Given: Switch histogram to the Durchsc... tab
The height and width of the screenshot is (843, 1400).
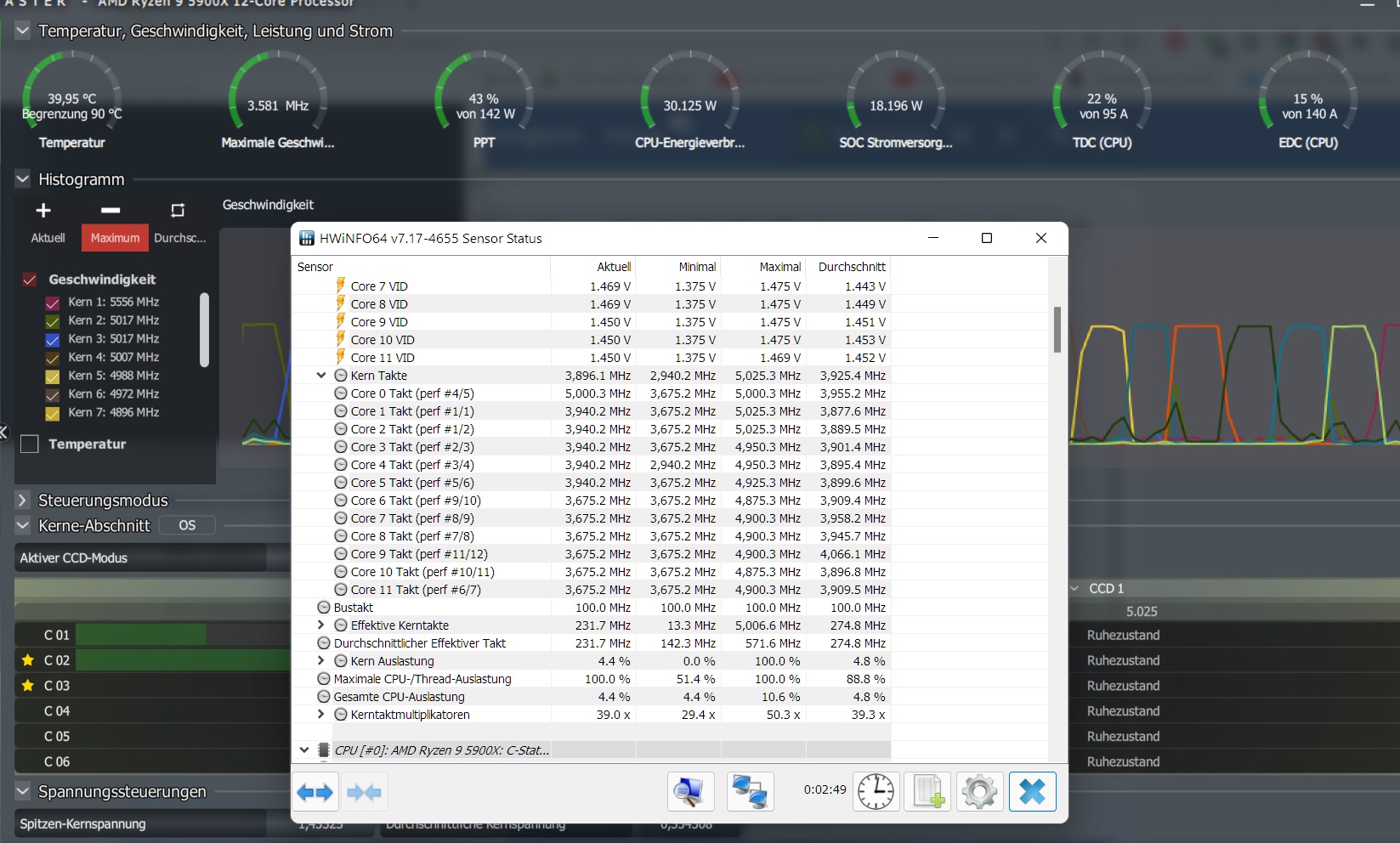Looking at the screenshot, I should coord(179,238).
